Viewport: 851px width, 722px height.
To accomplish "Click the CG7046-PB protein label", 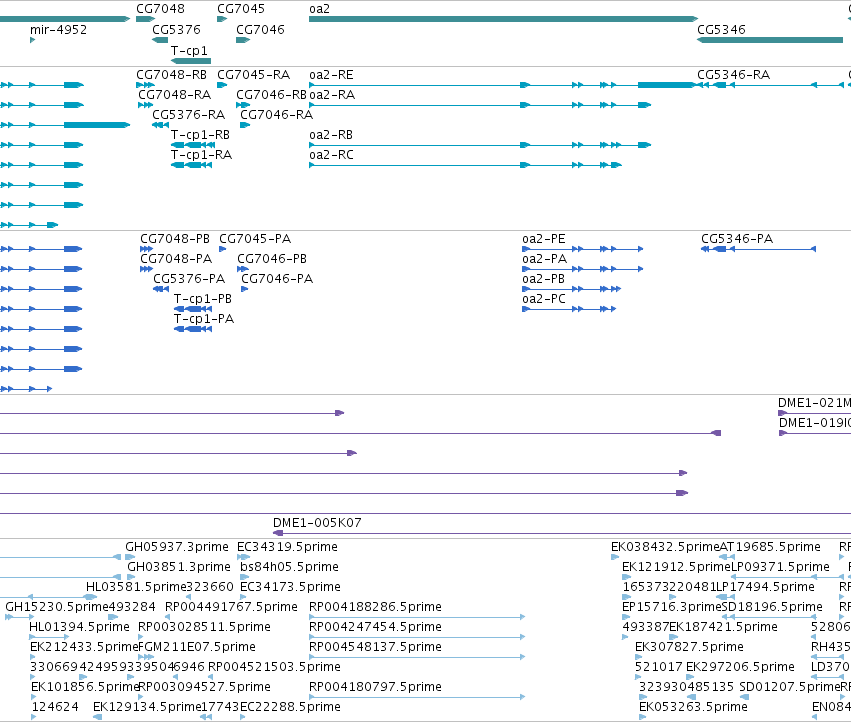I will [x=272, y=259].
